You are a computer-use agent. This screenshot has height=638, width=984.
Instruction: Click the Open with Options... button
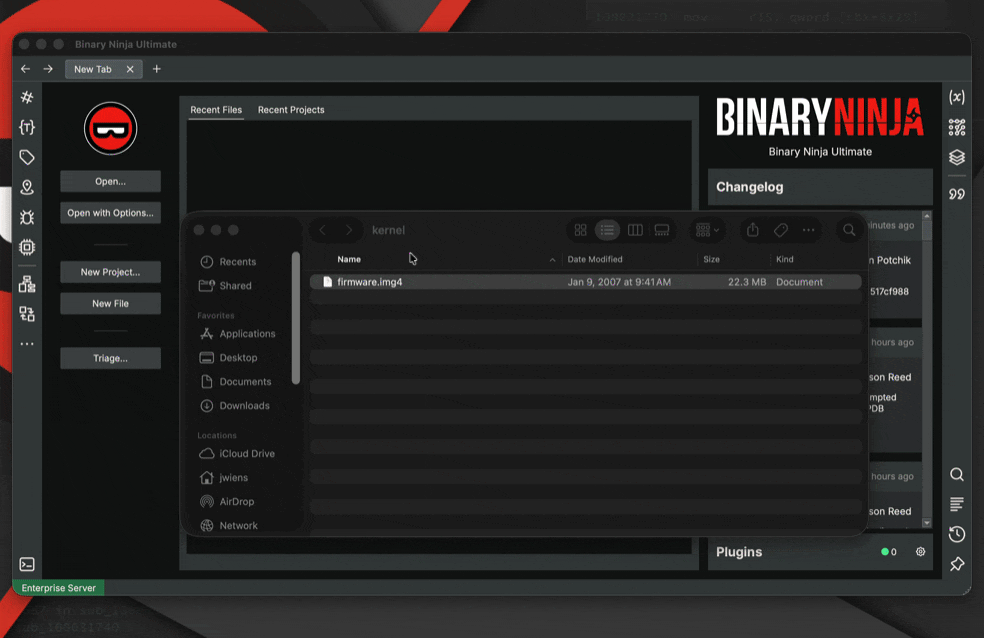point(110,213)
